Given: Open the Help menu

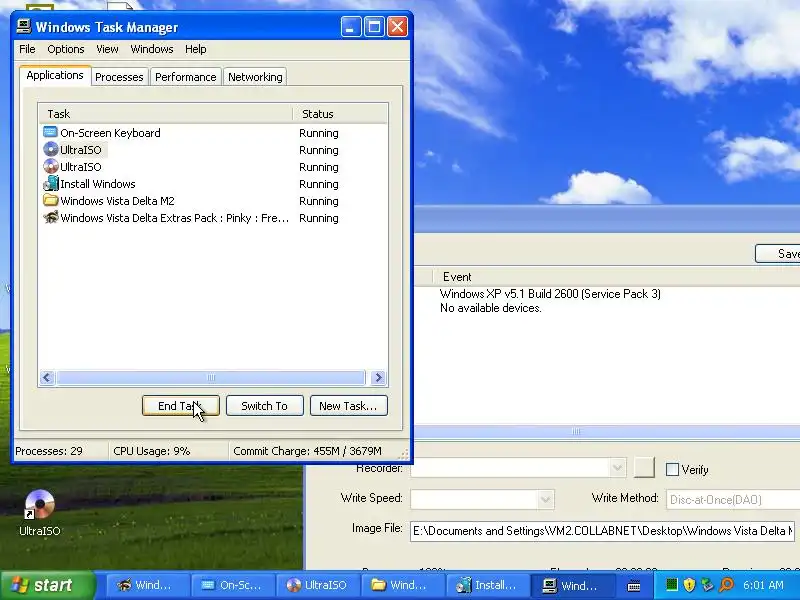Looking at the screenshot, I should [195, 49].
